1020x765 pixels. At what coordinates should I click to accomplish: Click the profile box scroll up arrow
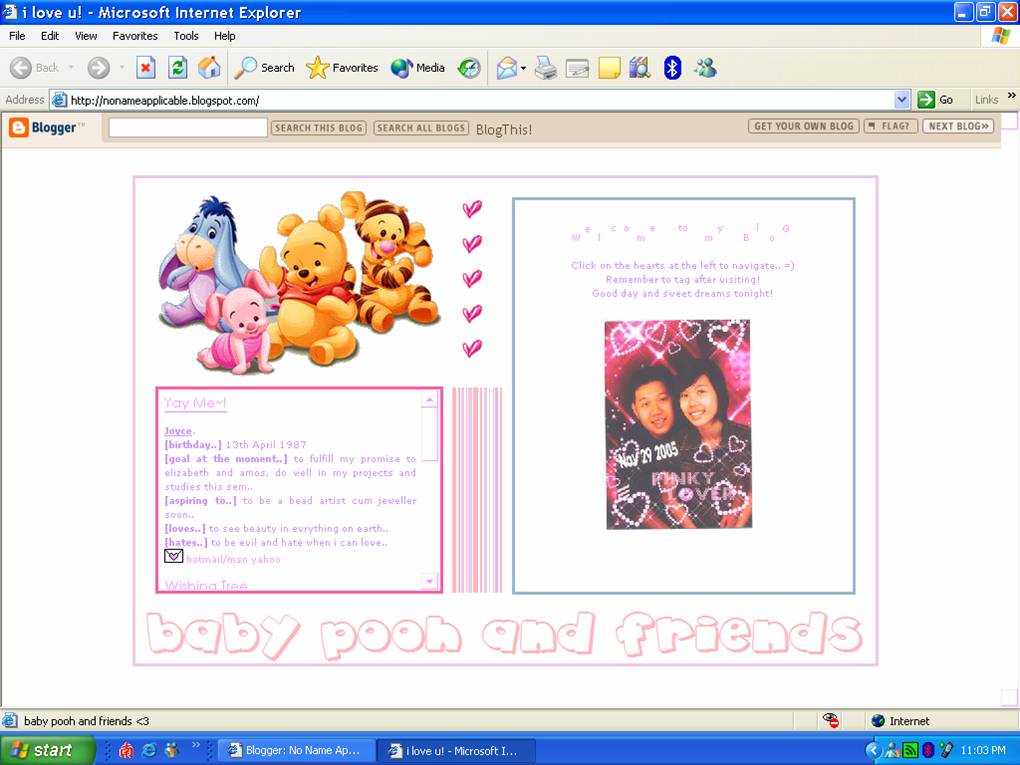click(430, 399)
